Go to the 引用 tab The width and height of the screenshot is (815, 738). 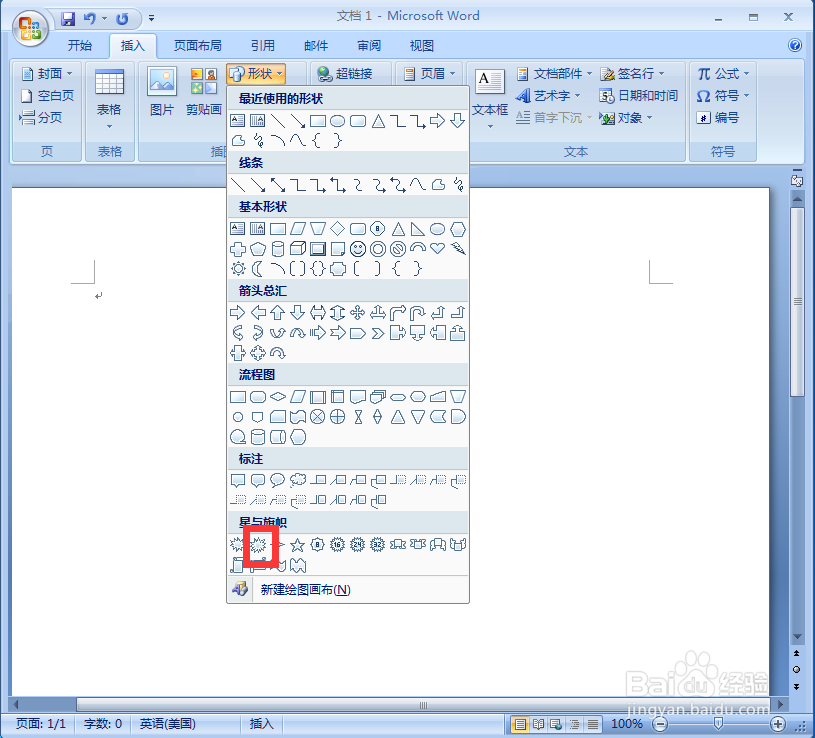262,46
